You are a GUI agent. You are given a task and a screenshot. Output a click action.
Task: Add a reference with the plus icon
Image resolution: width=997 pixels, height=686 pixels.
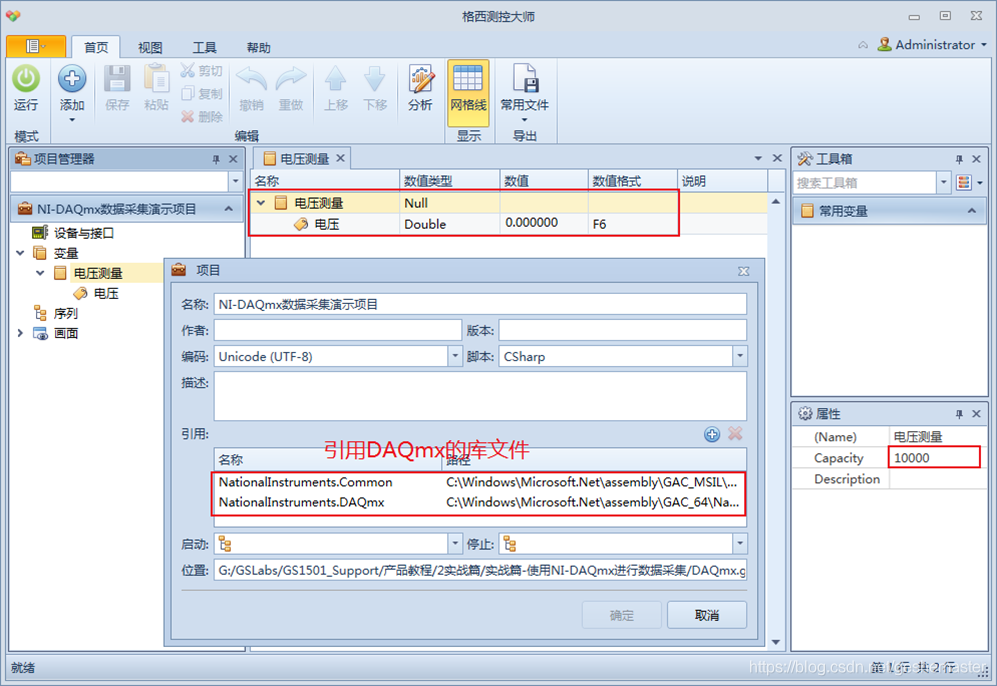coord(712,434)
